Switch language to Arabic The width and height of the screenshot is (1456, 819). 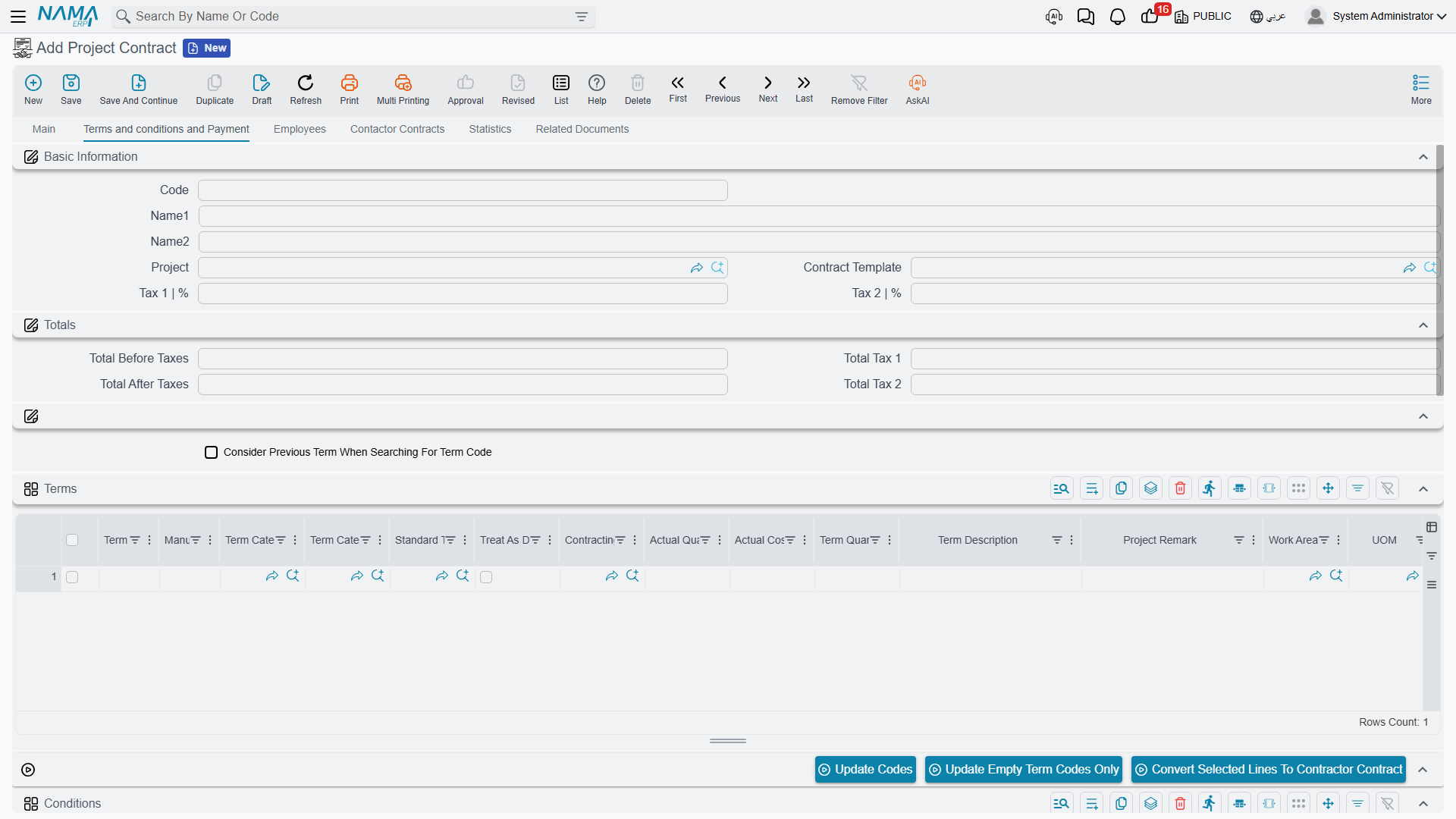point(1268,16)
